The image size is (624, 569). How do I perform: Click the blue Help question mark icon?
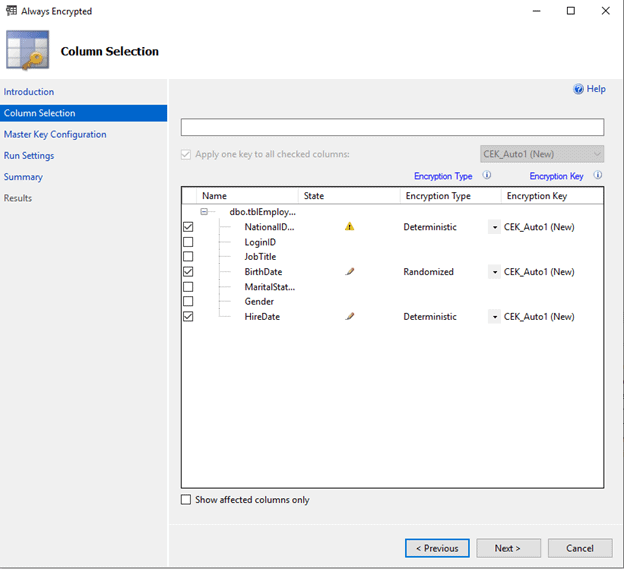(x=578, y=89)
